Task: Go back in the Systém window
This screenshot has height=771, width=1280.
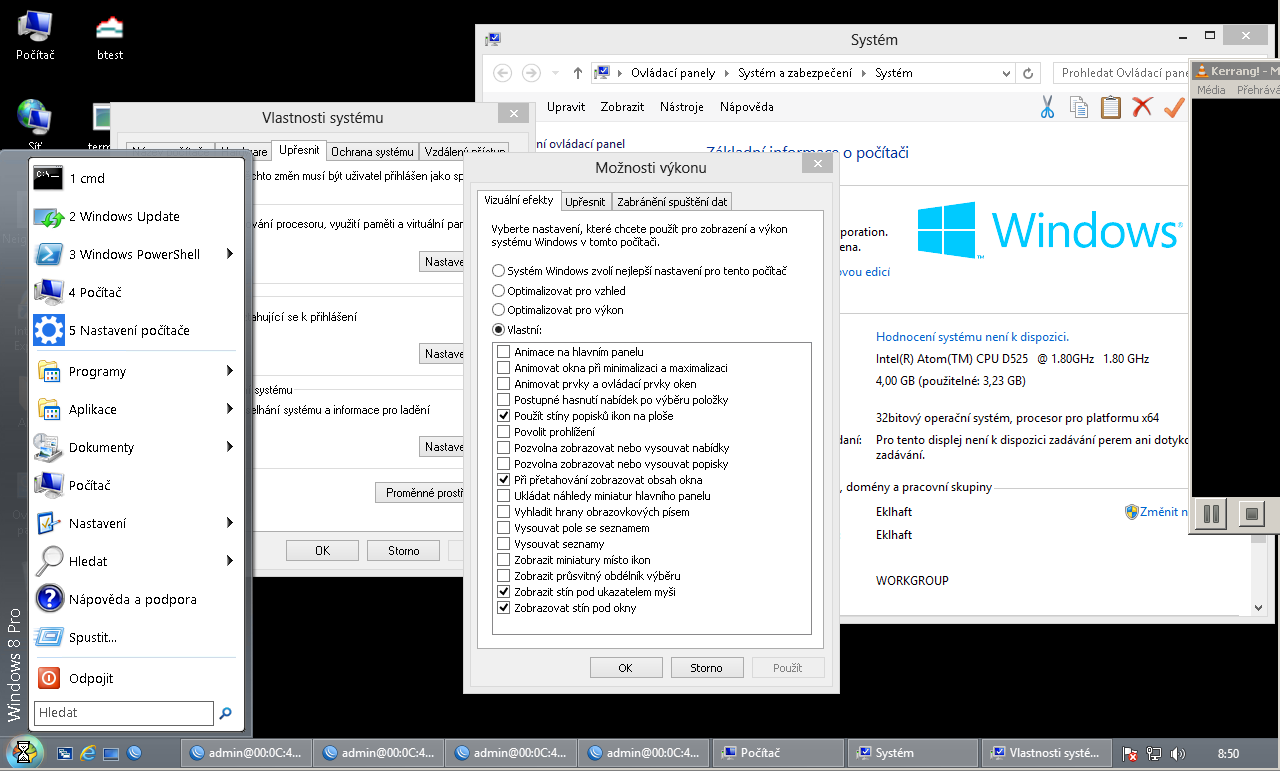Action: click(503, 73)
